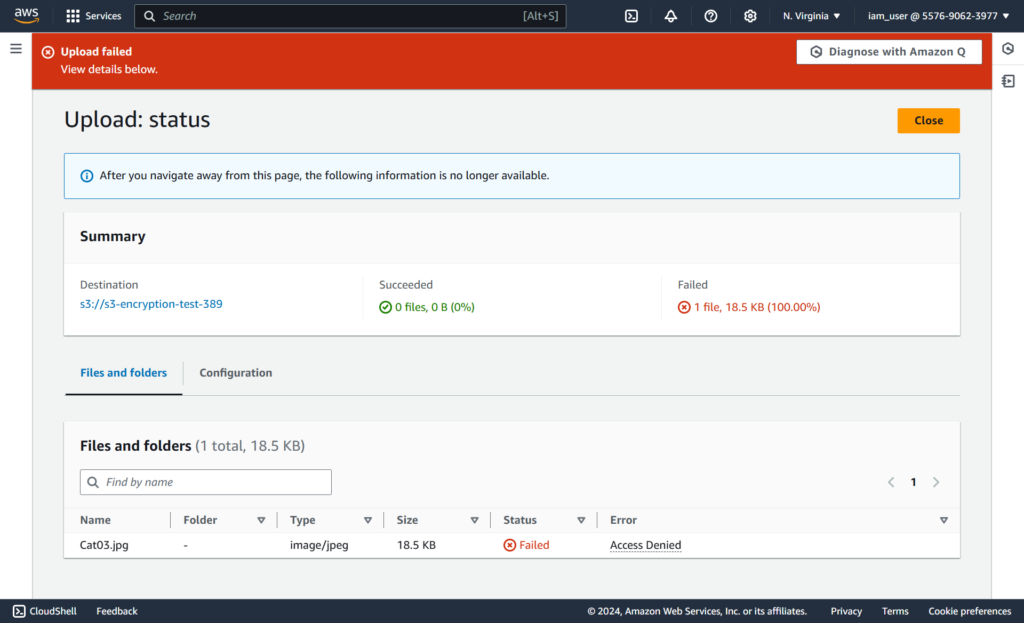This screenshot has width=1024, height=623.
Task: Click the orange Close button
Action: coord(928,120)
